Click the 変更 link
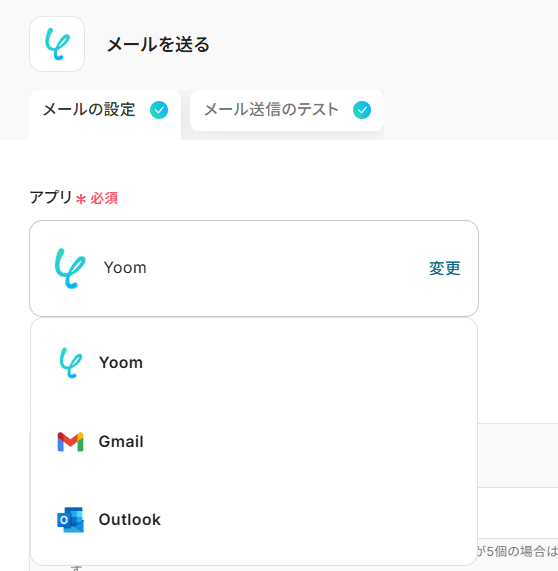This screenshot has height=571, width=558. (445, 268)
